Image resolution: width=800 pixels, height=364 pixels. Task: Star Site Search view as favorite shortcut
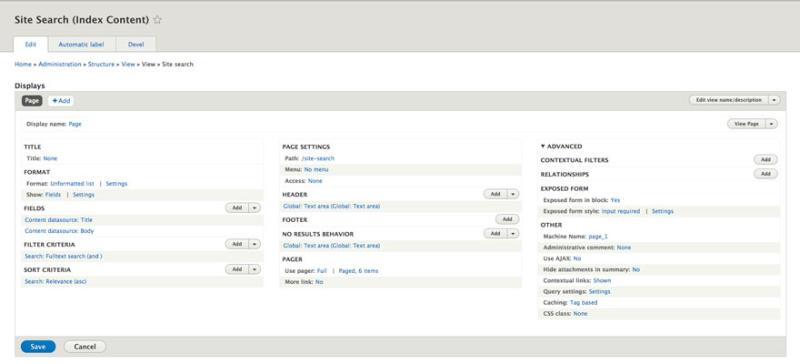pos(158,20)
